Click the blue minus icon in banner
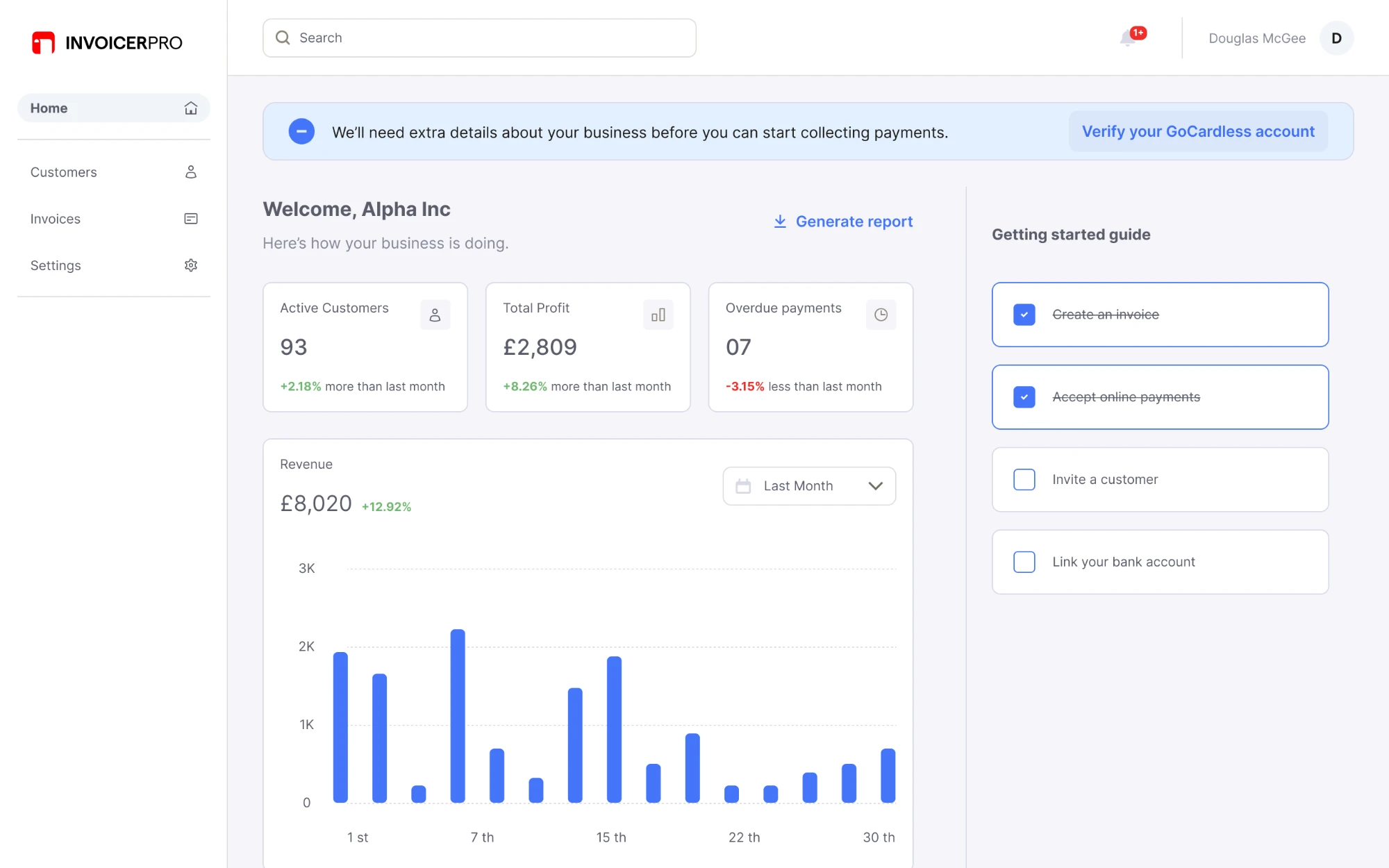The height and width of the screenshot is (868, 1389). pyautogui.click(x=301, y=131)
